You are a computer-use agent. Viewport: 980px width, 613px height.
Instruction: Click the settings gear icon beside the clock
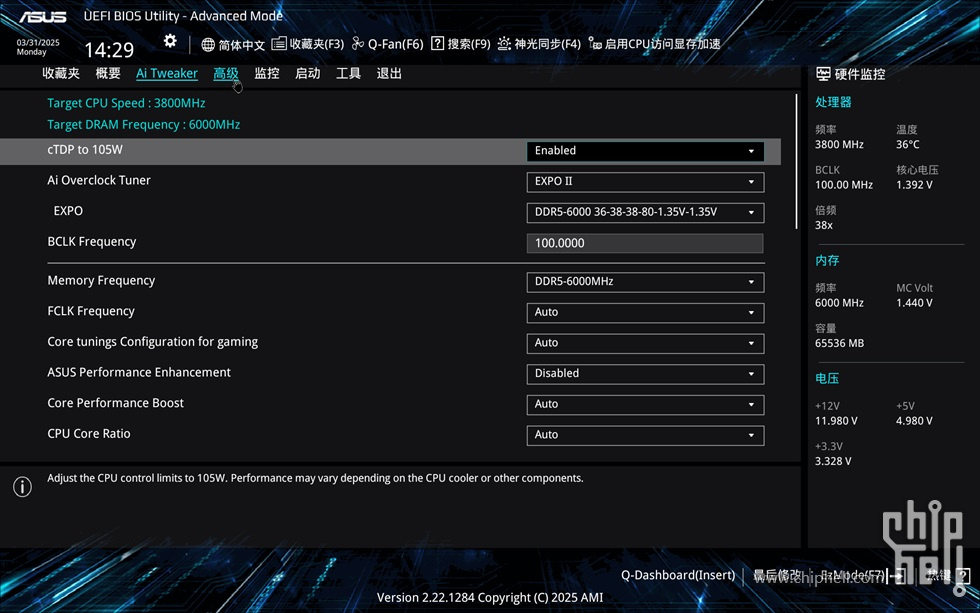(170, 41)
